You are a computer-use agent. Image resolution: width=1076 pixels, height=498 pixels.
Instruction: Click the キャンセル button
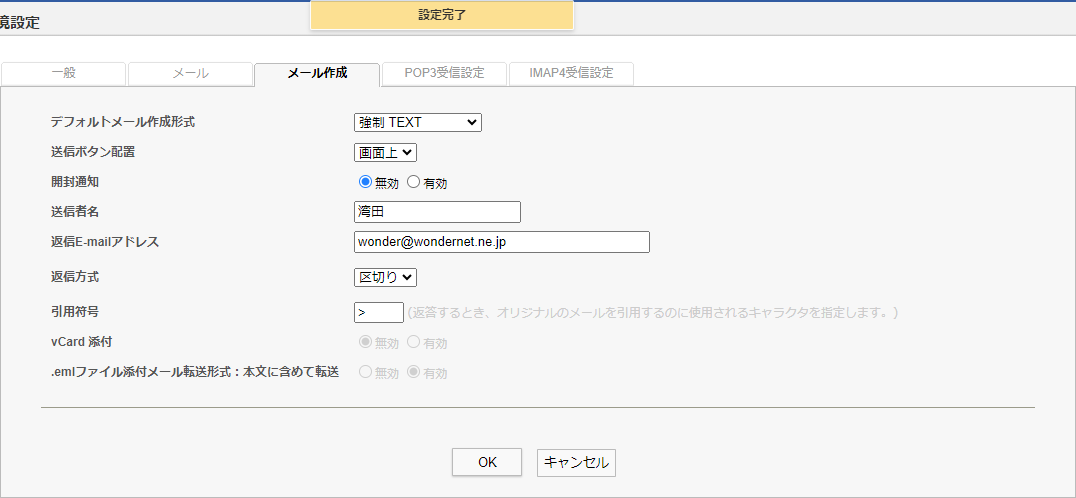coord(576,462)
